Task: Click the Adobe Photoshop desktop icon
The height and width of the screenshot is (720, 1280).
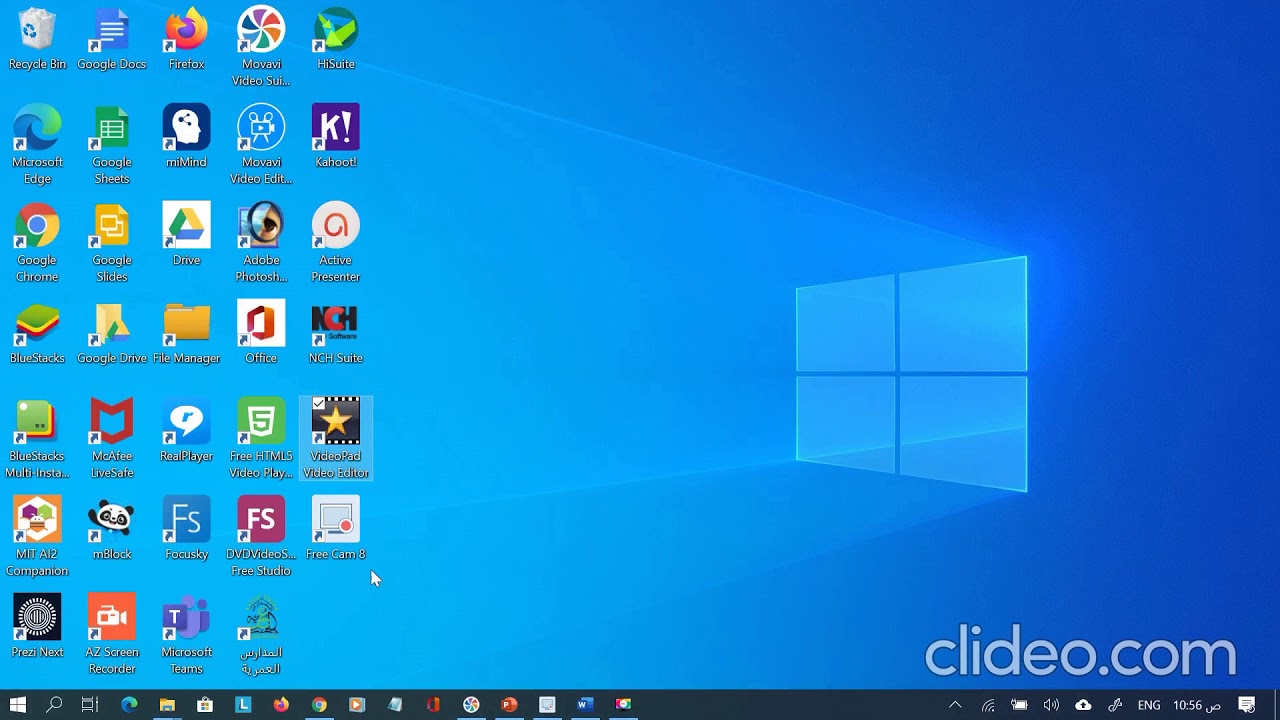Action: 261,242
